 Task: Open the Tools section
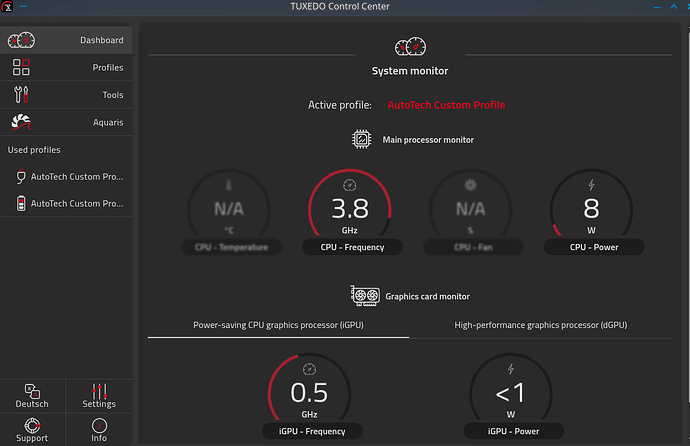66,95
